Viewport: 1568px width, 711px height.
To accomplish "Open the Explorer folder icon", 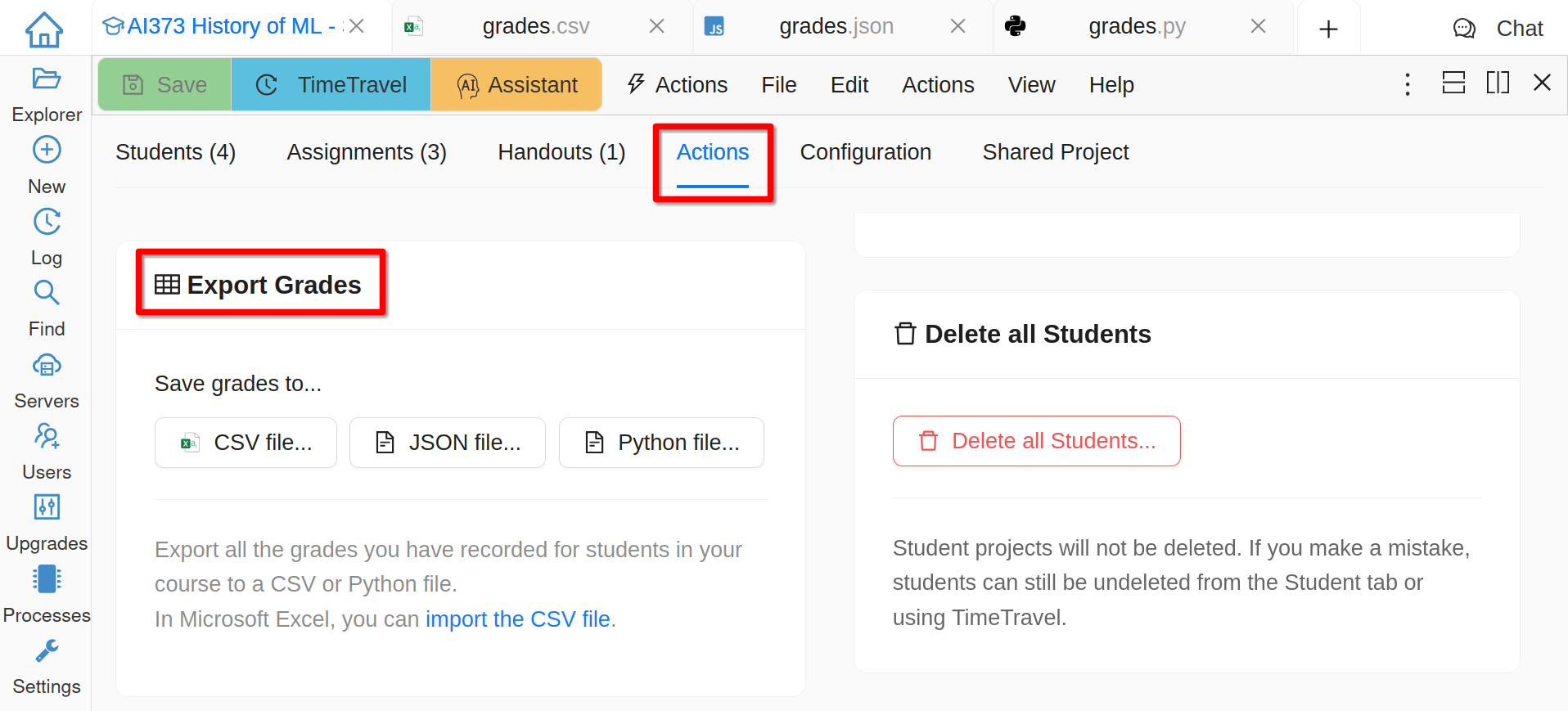I will tap(46, 79).
